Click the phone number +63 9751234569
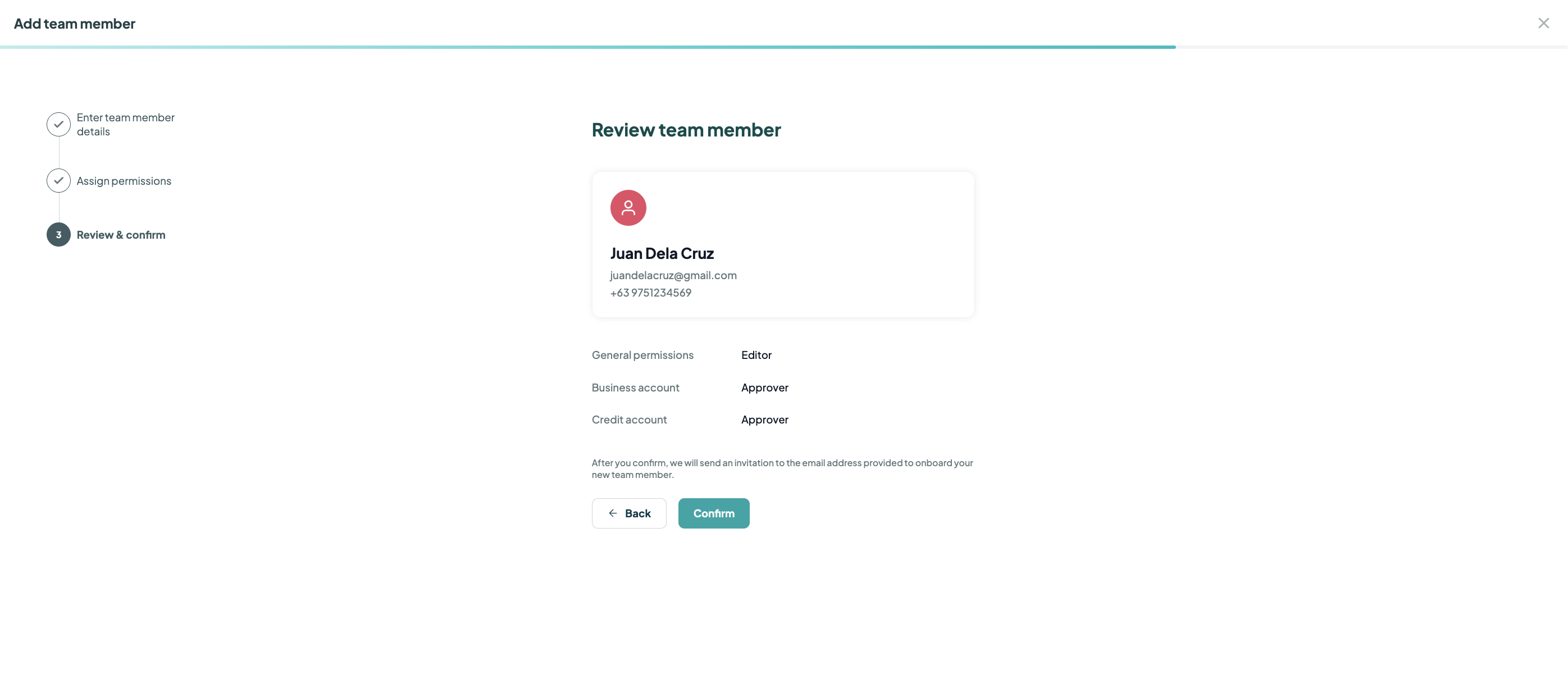The height and width of the screenshot is (674, 1568). click(651, 292)
